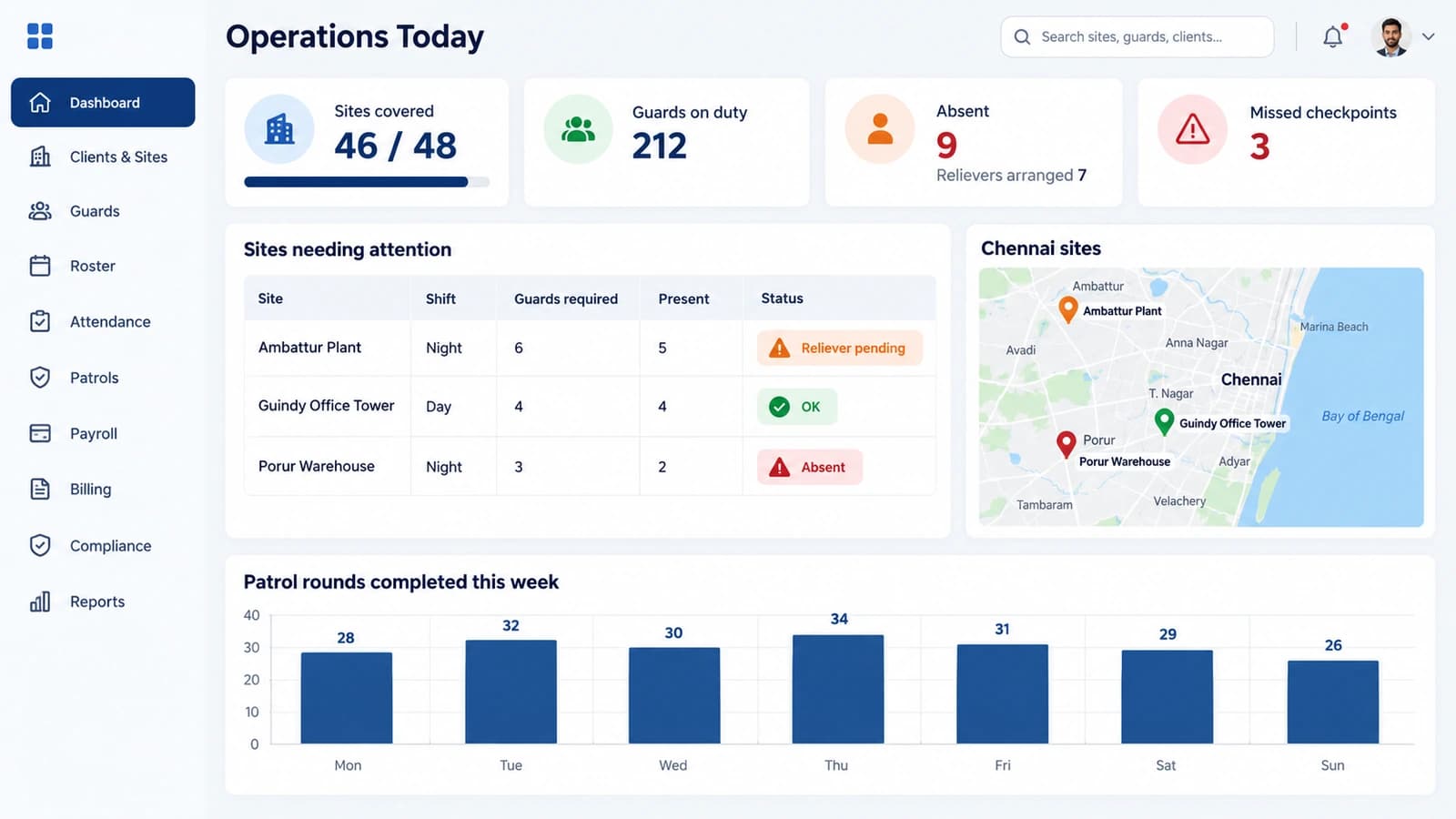Click the Guards on duty group icon
The width and height of the screenshot is (1456, 819).
[578, 129]
